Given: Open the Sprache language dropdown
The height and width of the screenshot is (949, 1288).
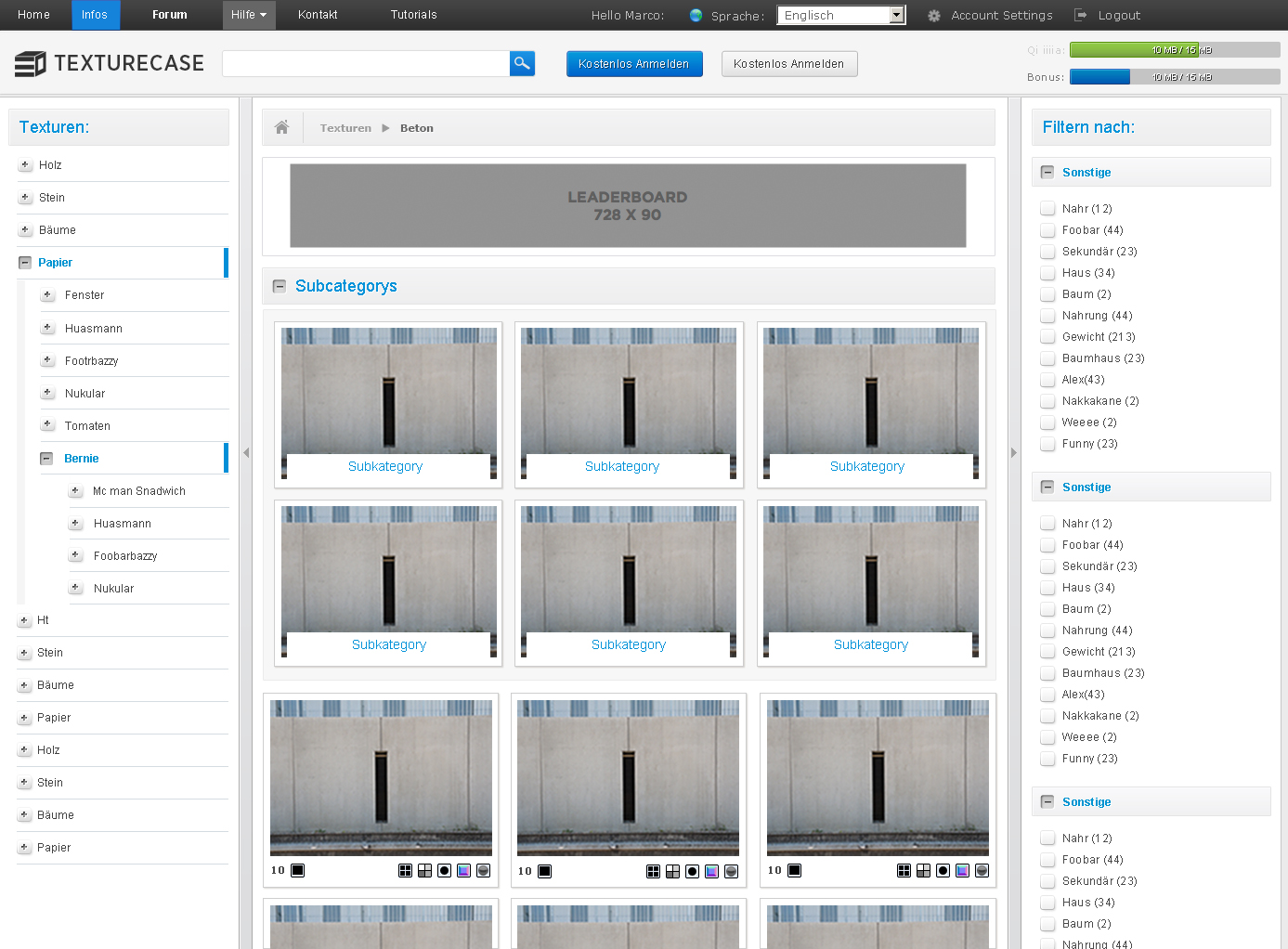Looking at the screenshot, I should click(x=840, y=15).
